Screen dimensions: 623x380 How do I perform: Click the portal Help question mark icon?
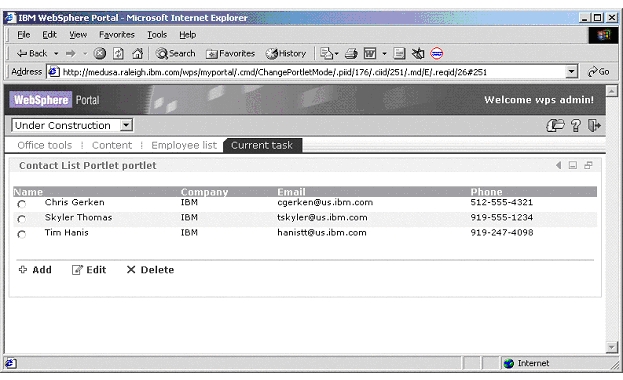pyautogui.click(x=576, y=125)
